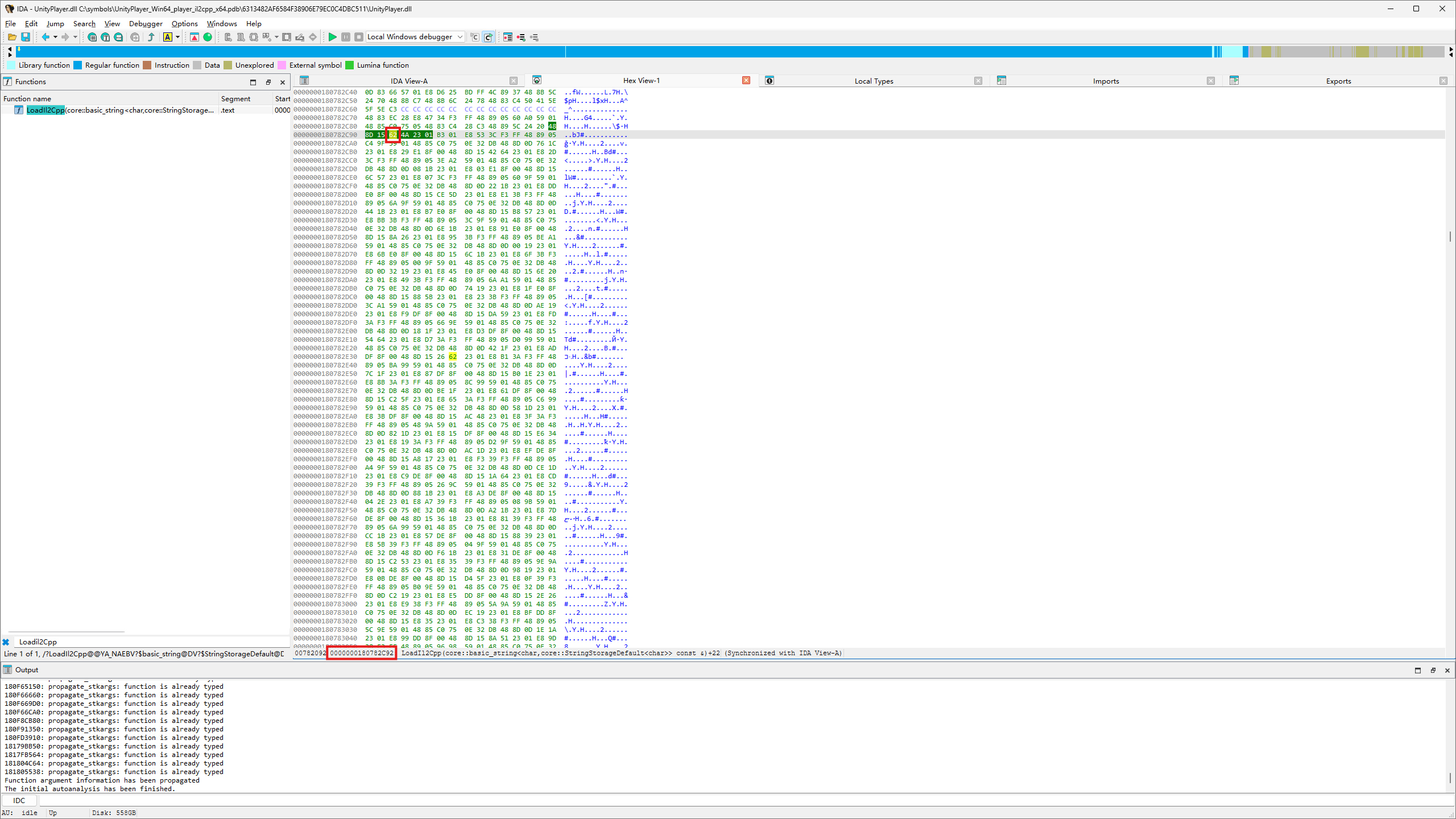Close the Hex View-1 tab
This screenshot has width=1456, height=819.
coord(746,81)
